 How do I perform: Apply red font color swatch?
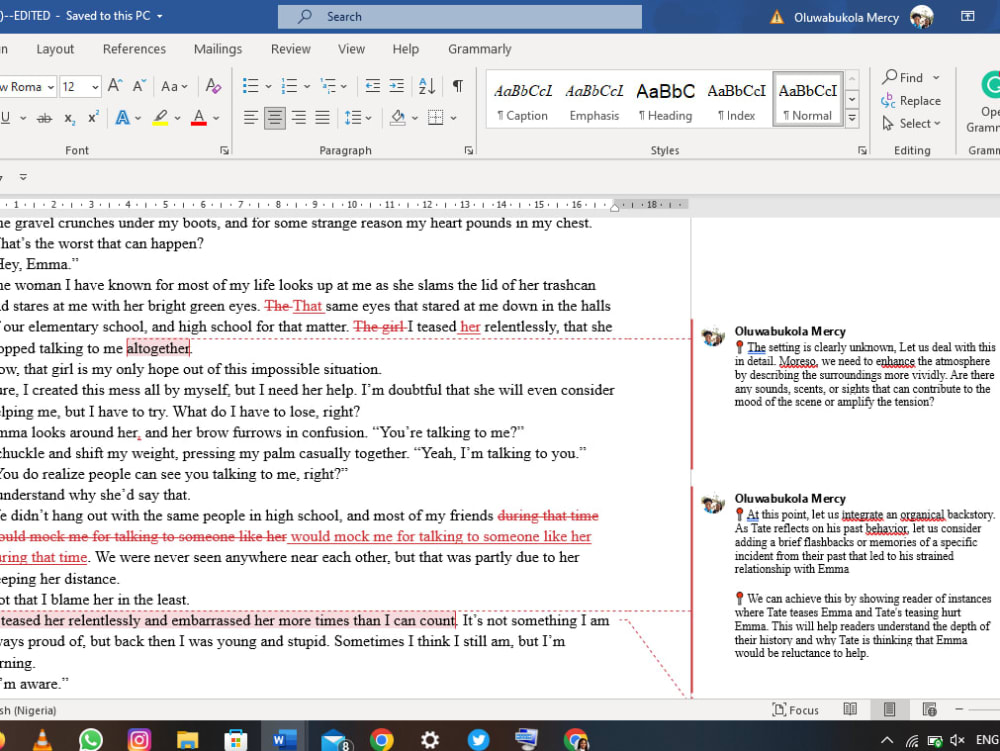click(x=200, y=117)
